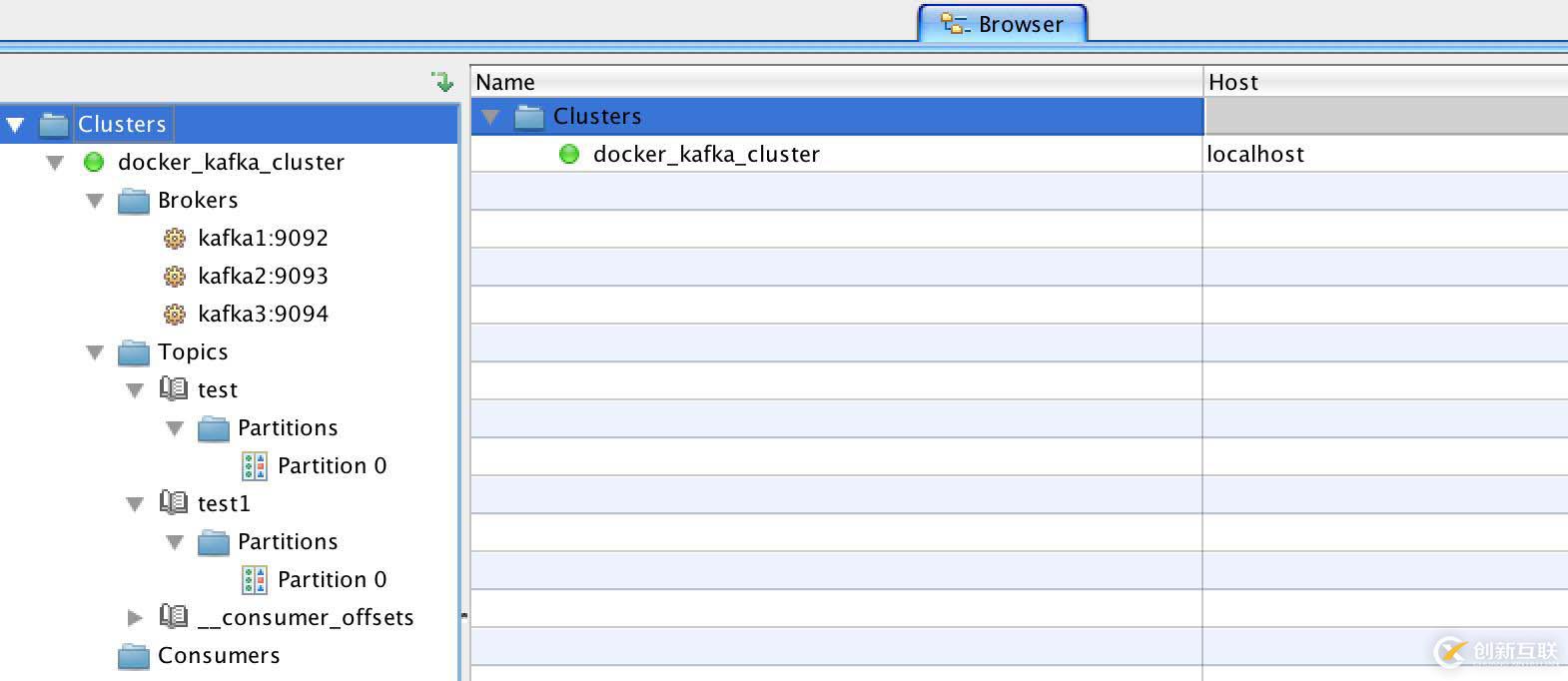Select Clusters text in the table
1568x681 pixels.
pyautogui.click(x=597, y=116)
